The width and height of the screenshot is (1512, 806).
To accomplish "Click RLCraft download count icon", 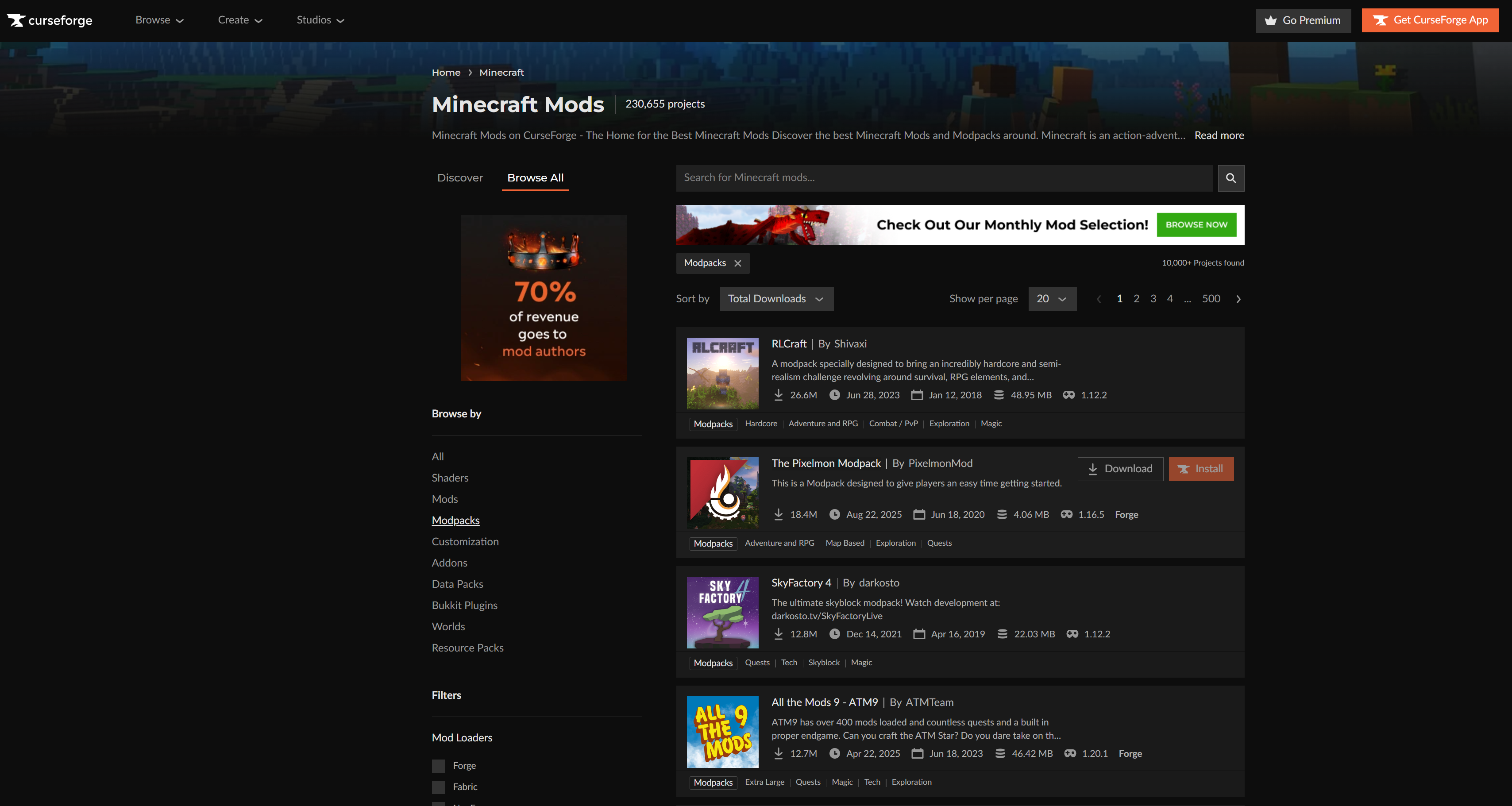I will [x=778, y=395].
